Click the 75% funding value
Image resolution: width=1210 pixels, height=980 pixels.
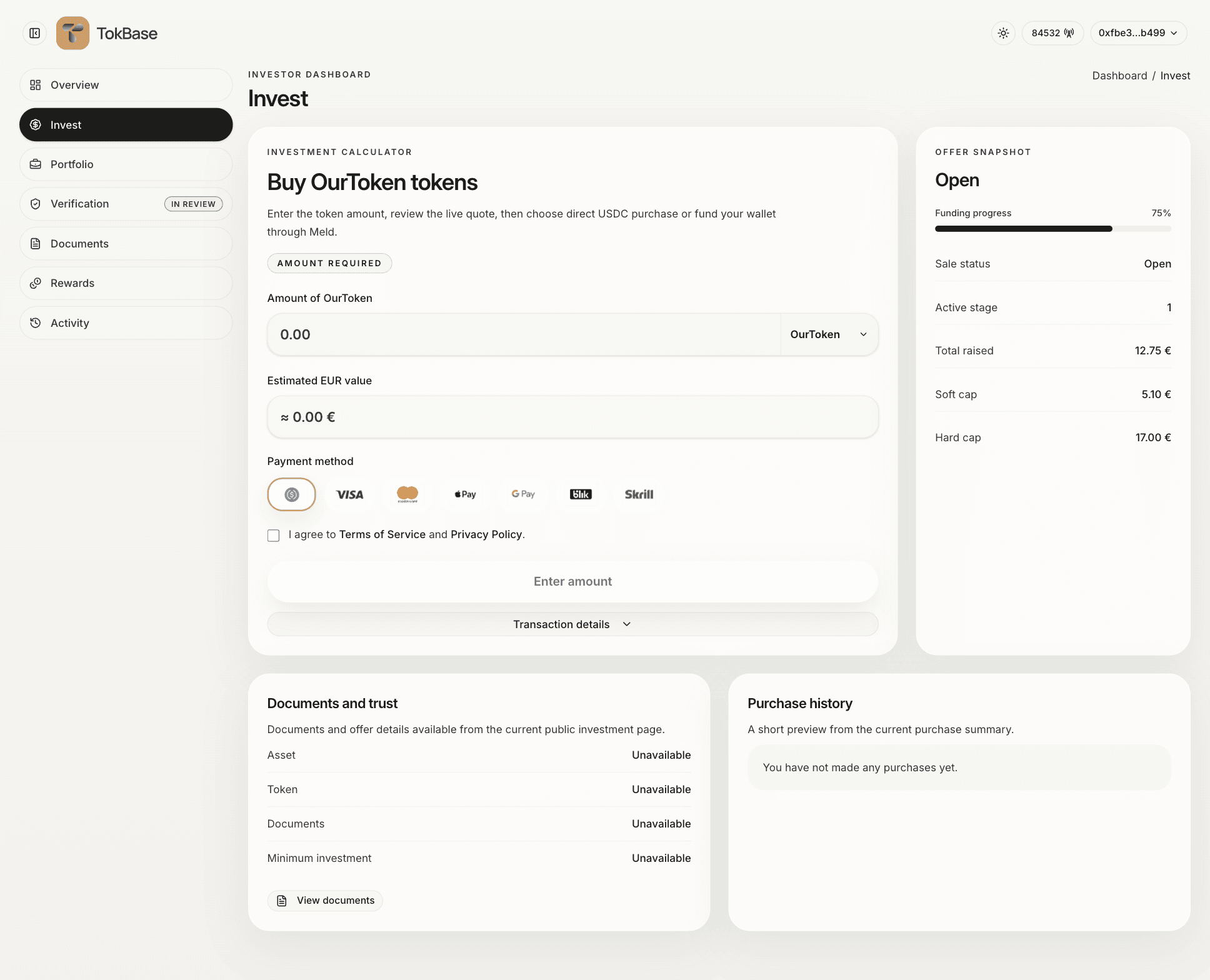click(1161, 213)
